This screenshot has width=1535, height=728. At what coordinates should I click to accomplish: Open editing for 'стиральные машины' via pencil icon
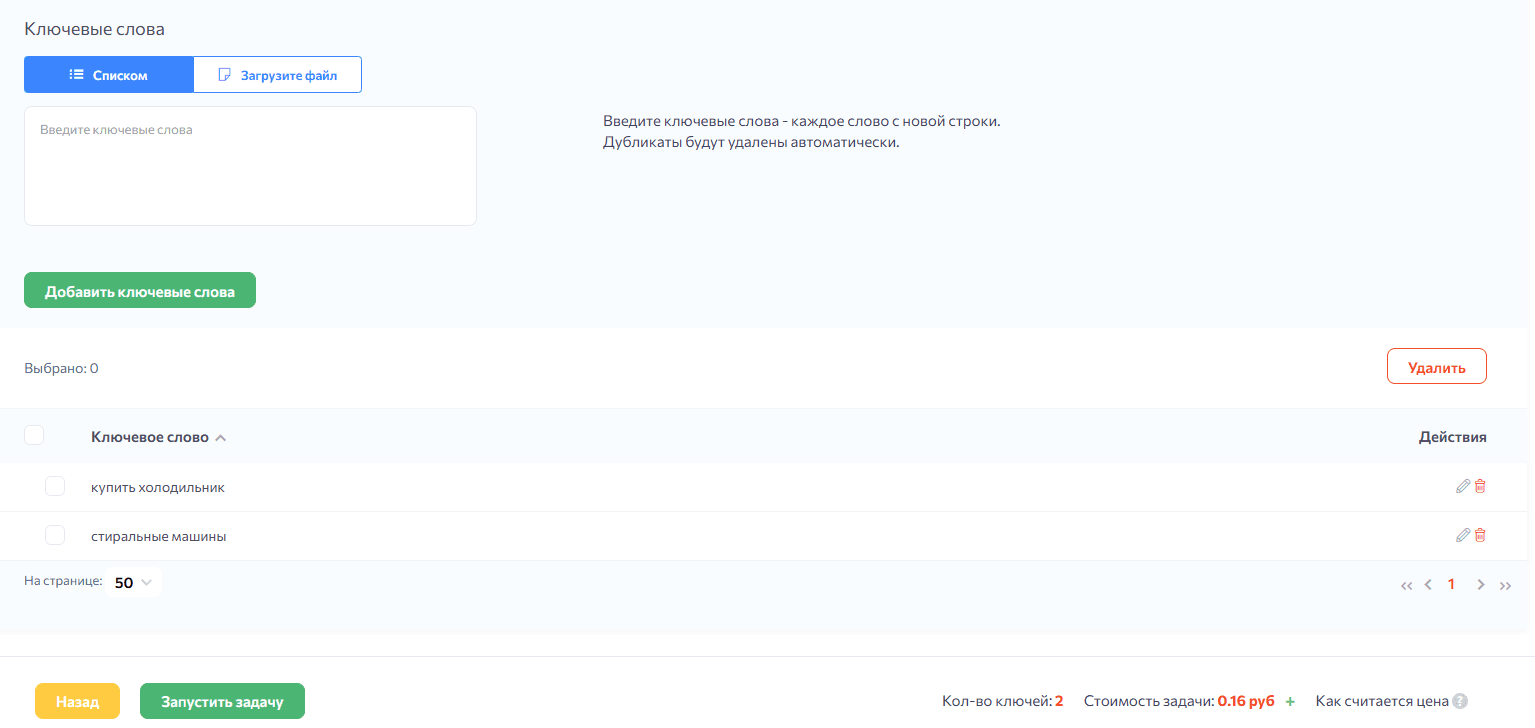[1463, 535]
